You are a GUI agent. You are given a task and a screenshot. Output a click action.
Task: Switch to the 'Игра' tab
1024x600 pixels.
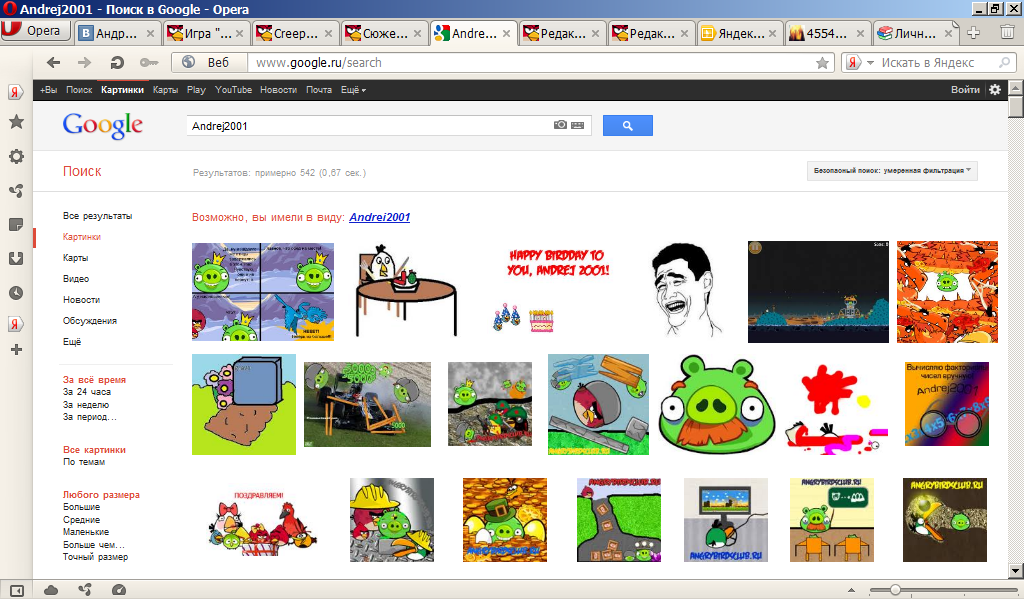pyautogui.click(x=205, y=33)
